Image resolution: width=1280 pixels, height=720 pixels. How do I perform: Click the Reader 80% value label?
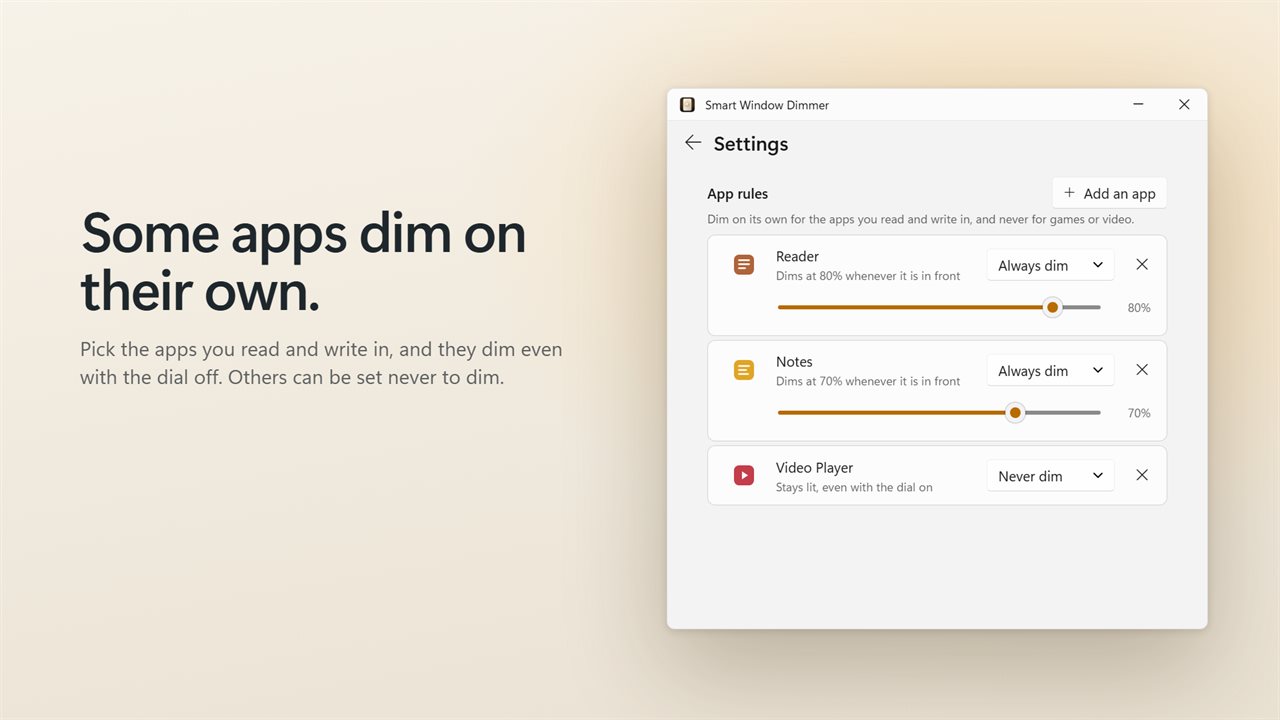1139,308
